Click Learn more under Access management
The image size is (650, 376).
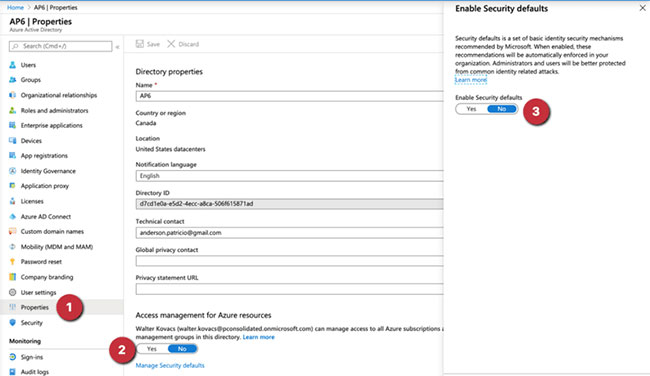coord(259,337)
